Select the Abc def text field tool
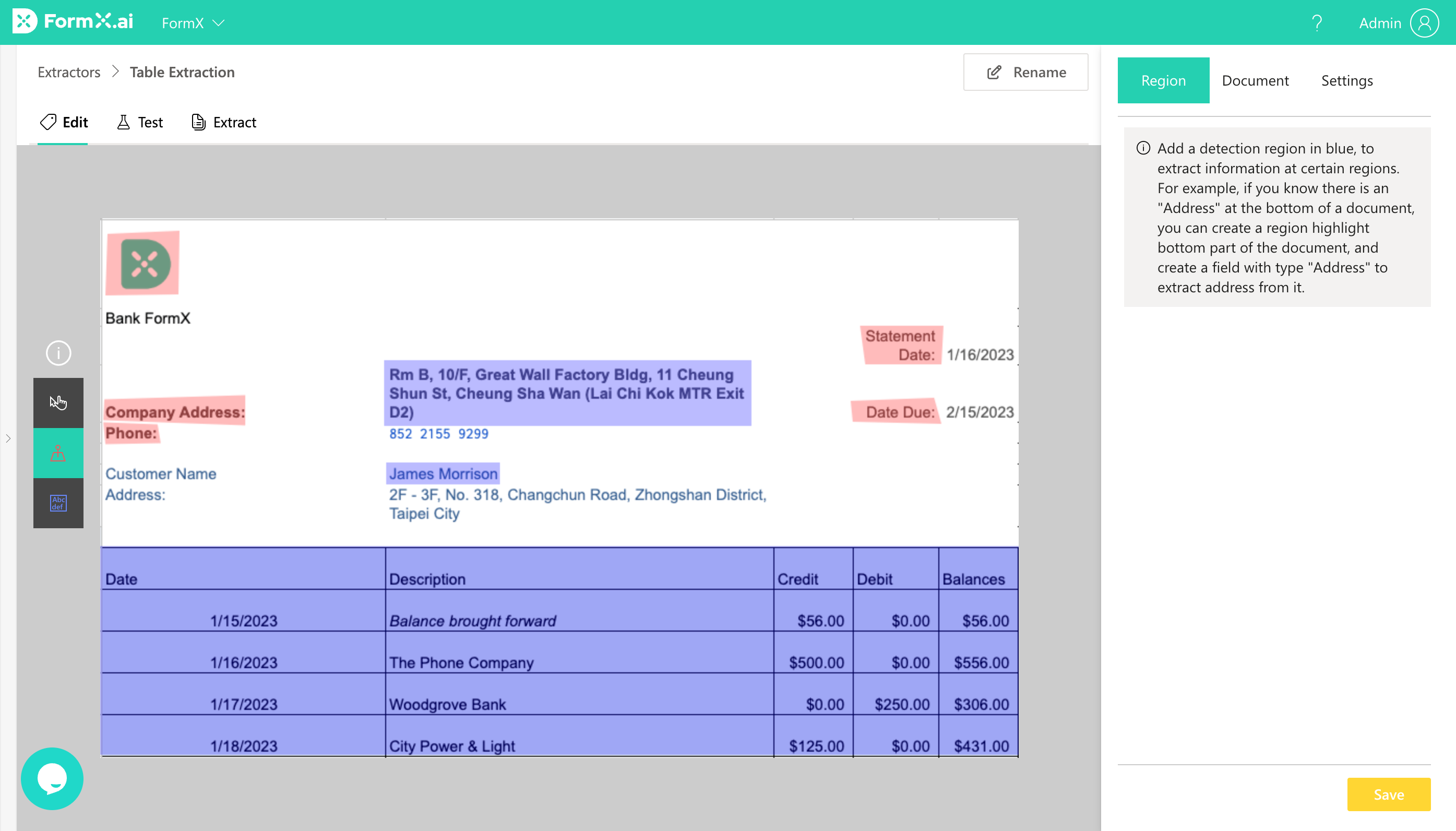Viewport: 1456px width, 831px height. tap(58, 503)
